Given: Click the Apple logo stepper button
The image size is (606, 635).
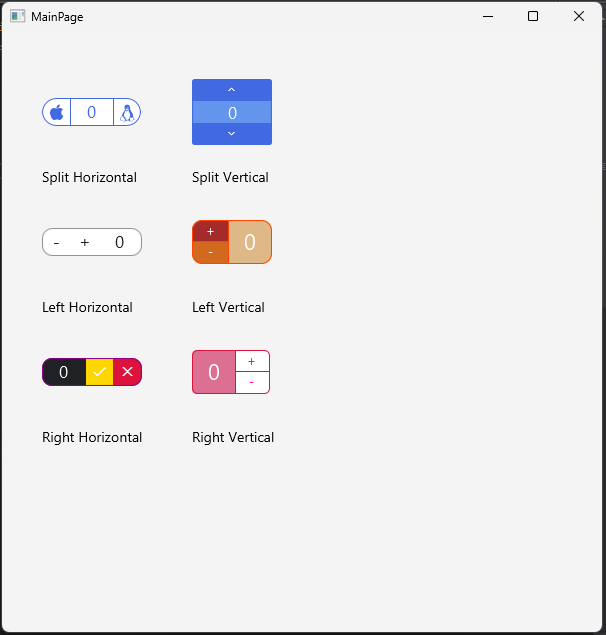Looking at the screenshot, I should click(57, 112).
